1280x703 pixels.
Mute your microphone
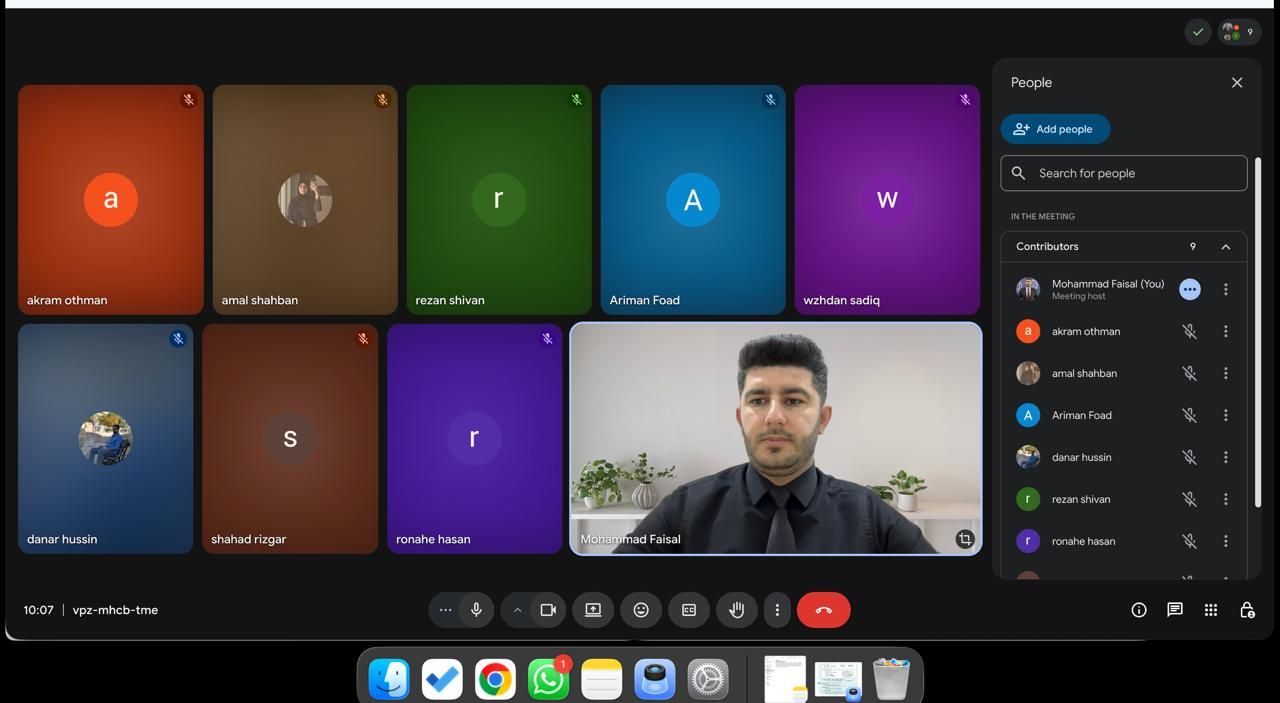pos(476,609)
